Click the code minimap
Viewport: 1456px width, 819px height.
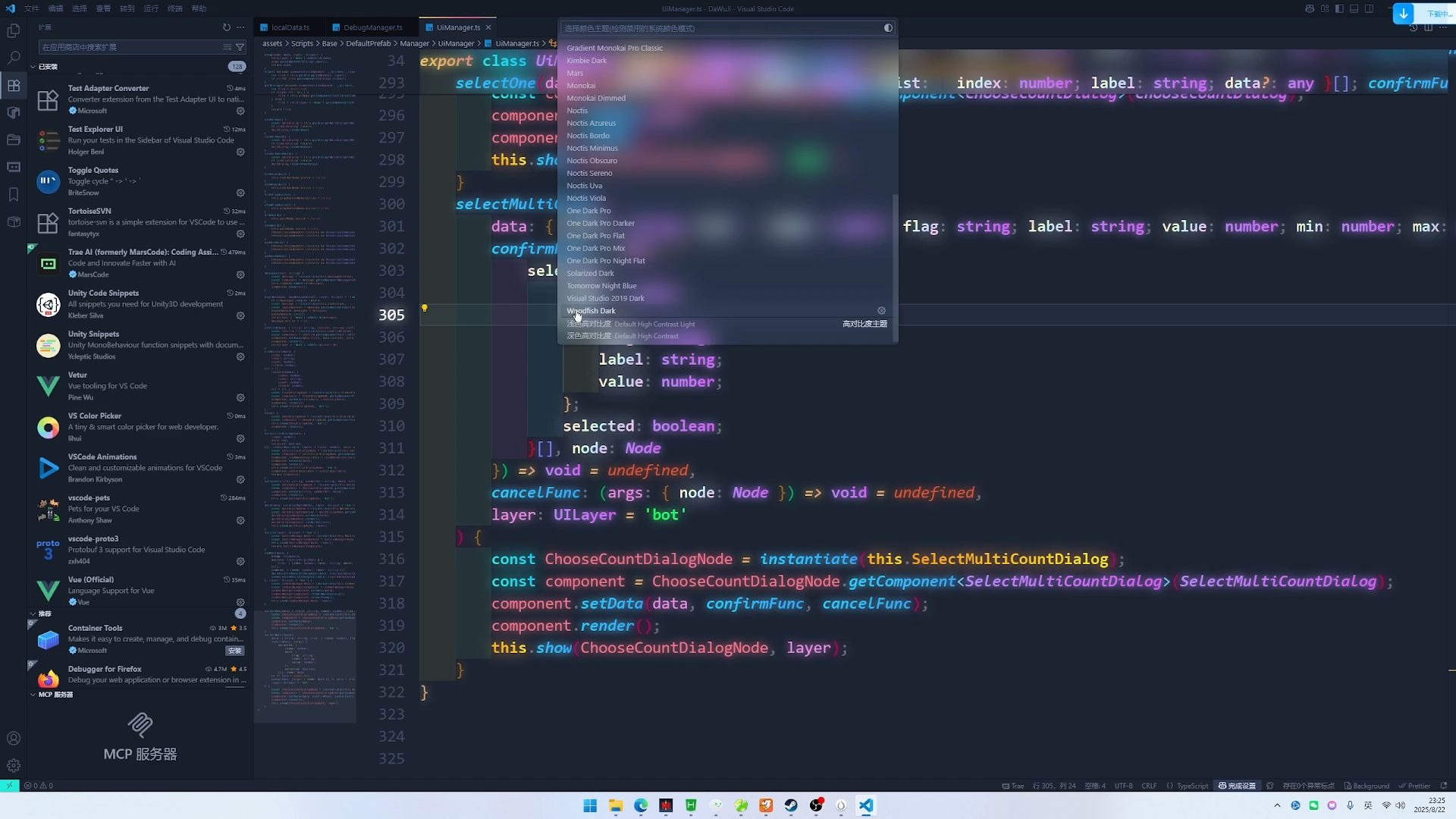[x=305, y=387]
